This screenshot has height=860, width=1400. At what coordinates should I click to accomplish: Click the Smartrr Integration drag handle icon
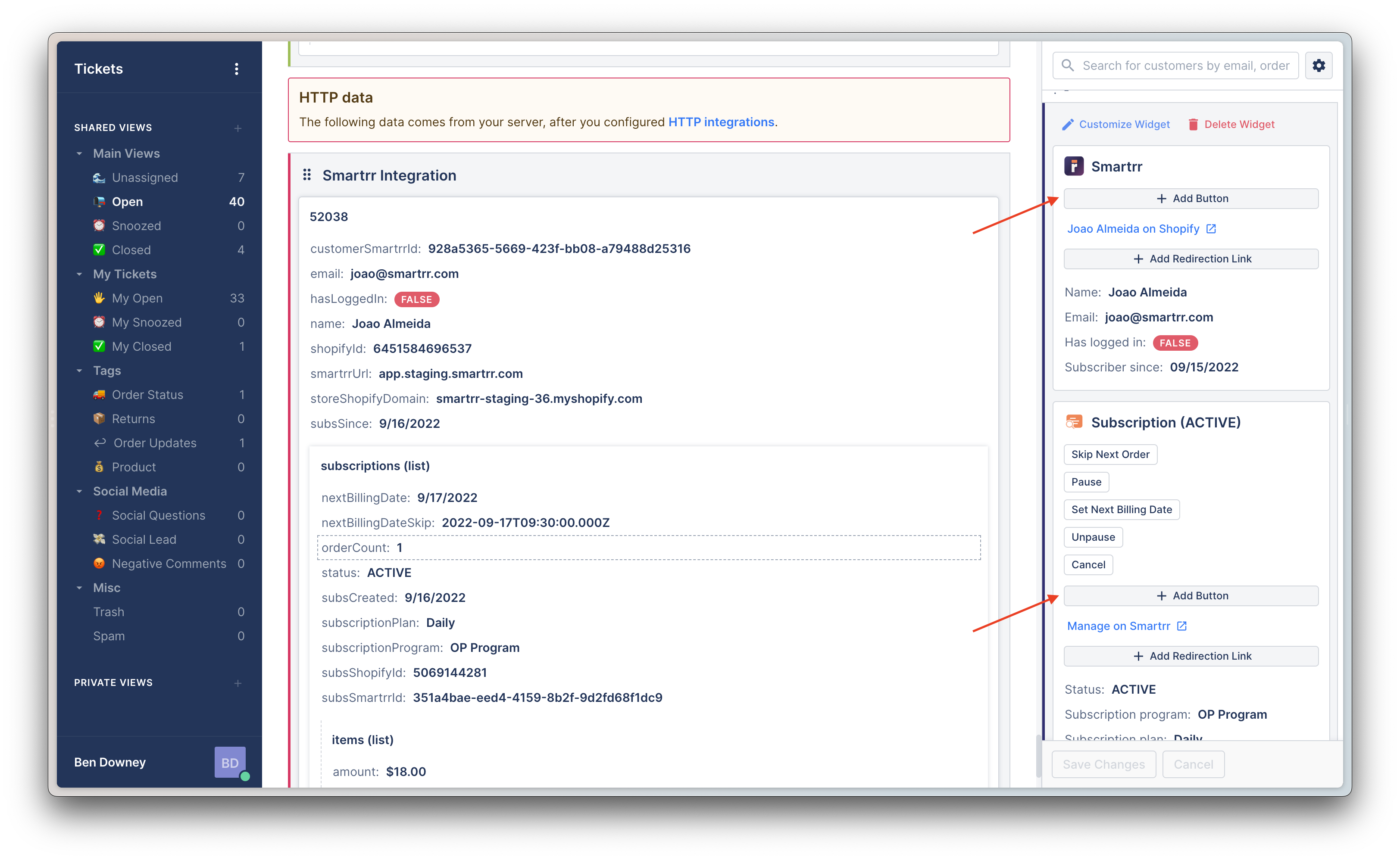point(306,175)
